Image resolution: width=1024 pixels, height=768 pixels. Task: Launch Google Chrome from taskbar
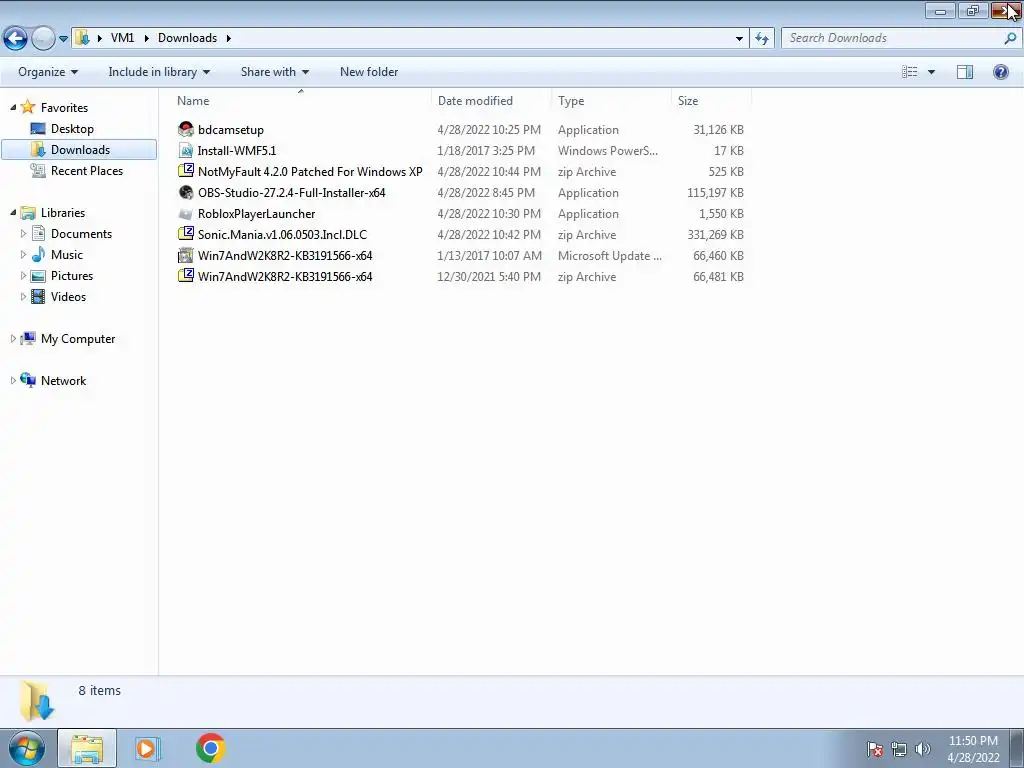[x=210, y=748]
